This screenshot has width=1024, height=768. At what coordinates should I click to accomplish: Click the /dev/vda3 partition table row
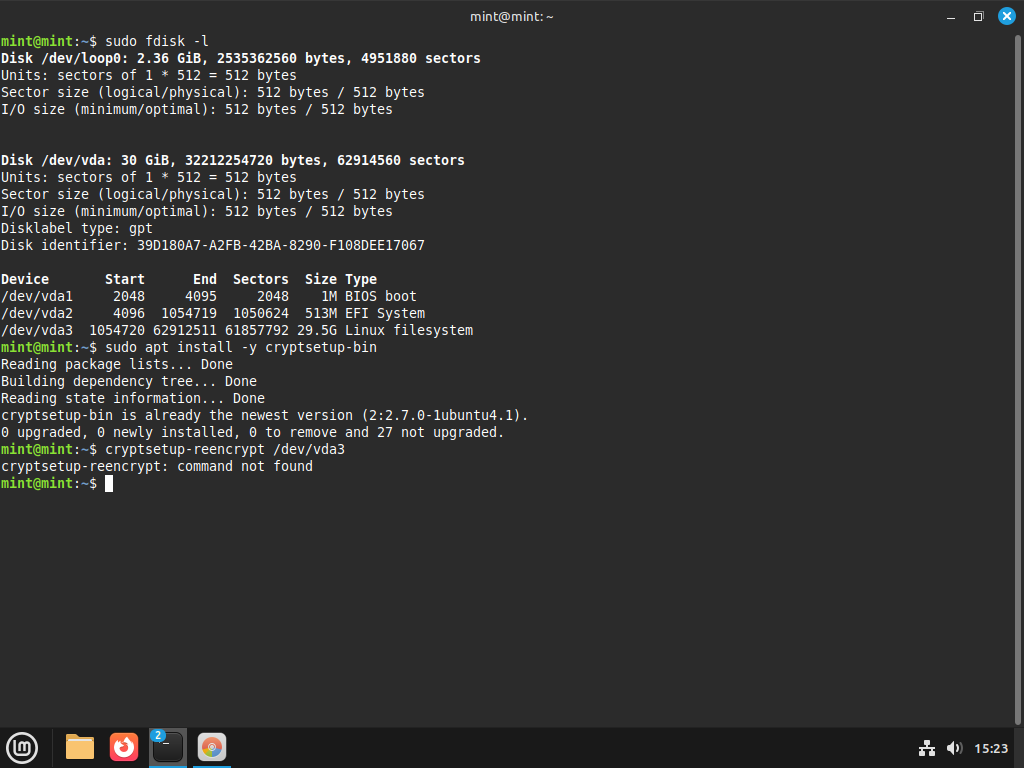coord(237,330)
